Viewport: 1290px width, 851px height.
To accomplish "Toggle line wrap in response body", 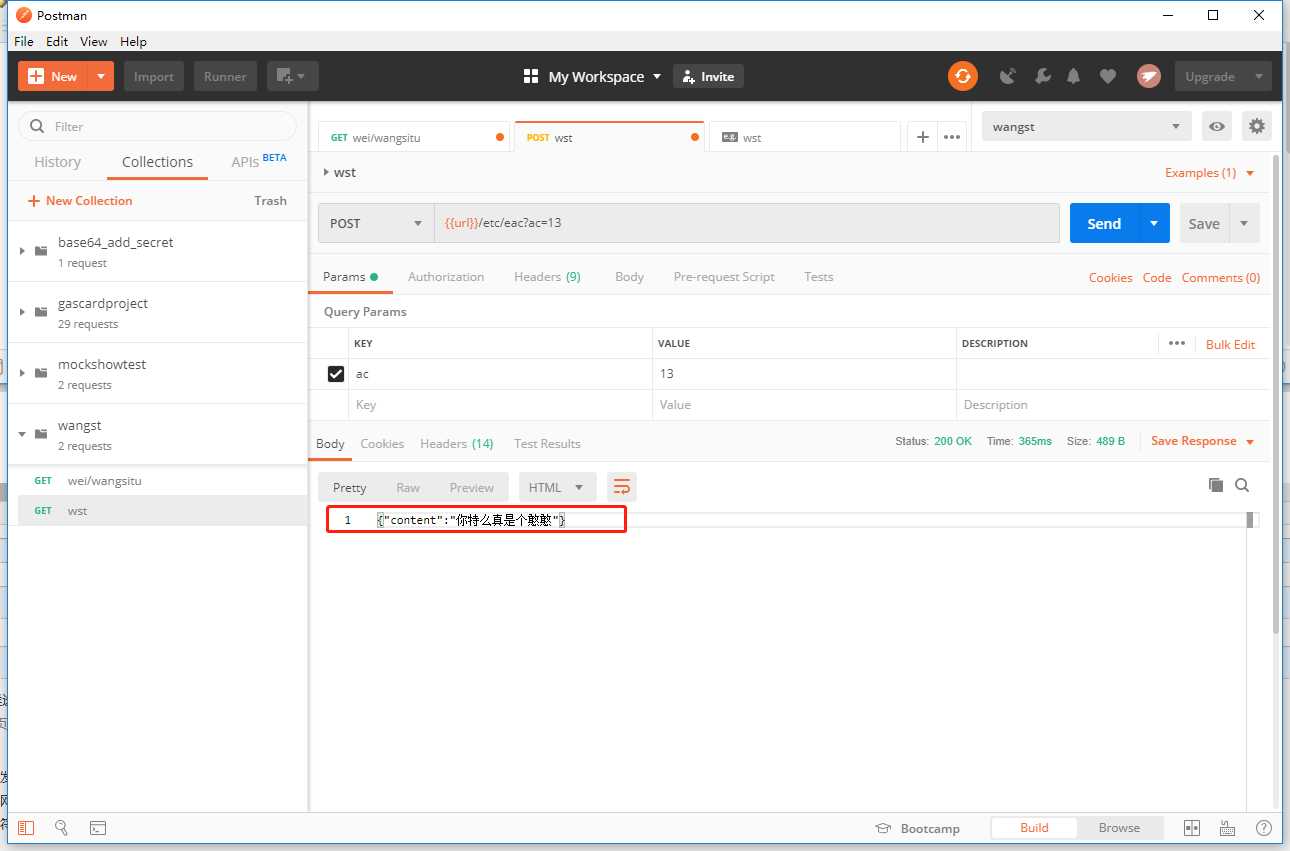I will [622, 487].
